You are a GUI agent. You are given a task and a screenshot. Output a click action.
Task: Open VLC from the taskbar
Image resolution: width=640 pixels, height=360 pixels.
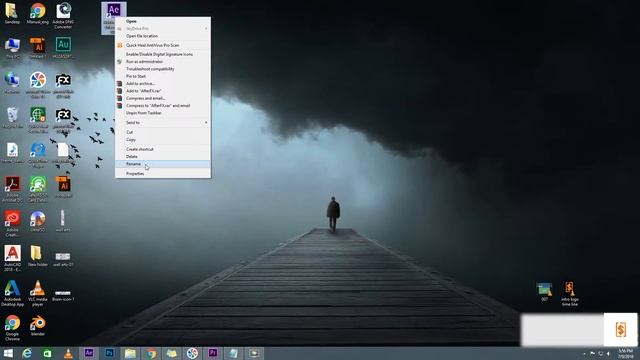tap(68, 353)
